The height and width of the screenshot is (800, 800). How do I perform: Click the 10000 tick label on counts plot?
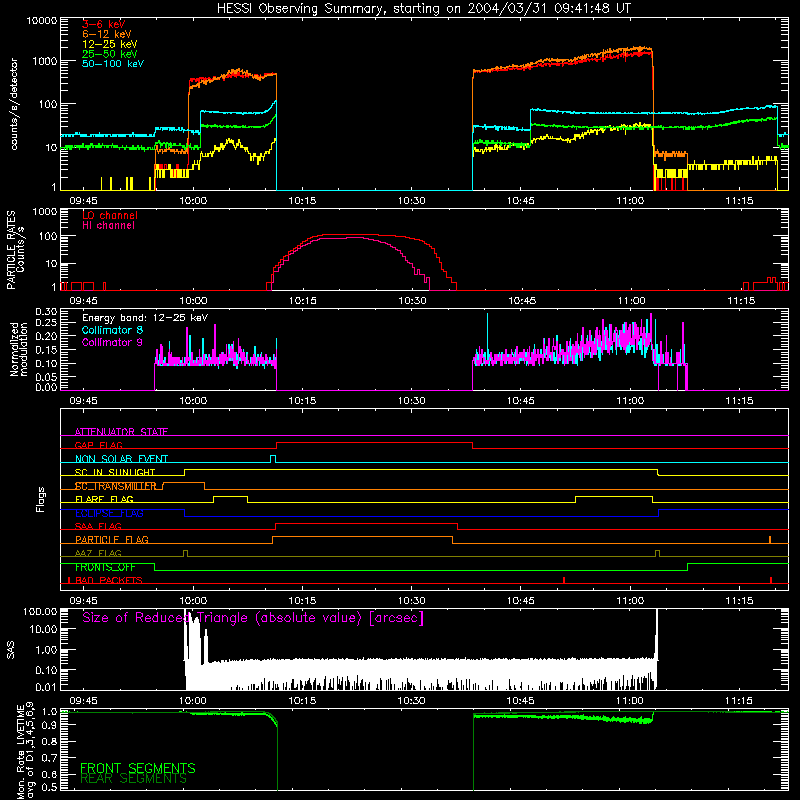click(x=42, y=21)
